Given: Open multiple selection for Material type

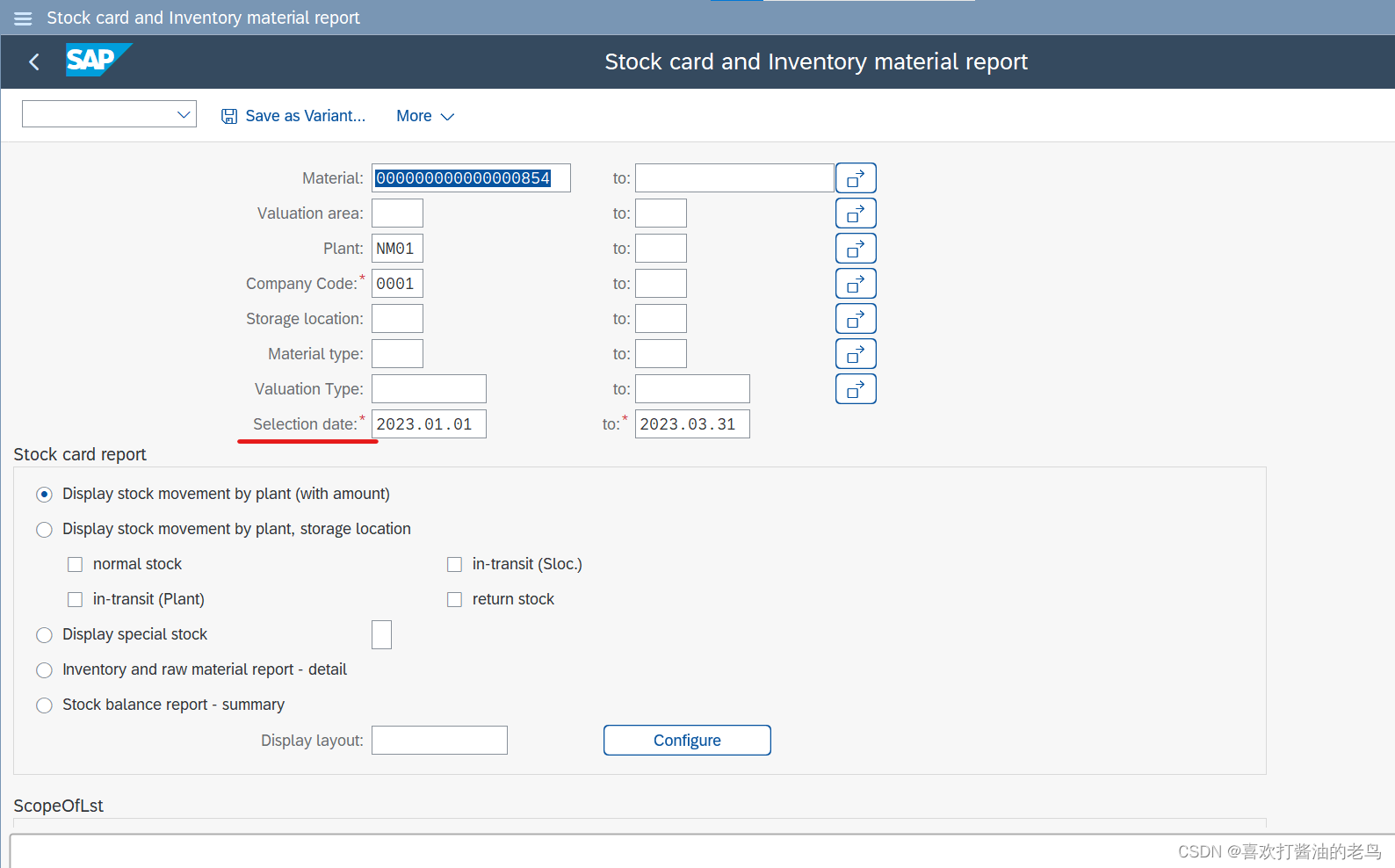Looking at the screenshot, I should click(x=856, y=354).
